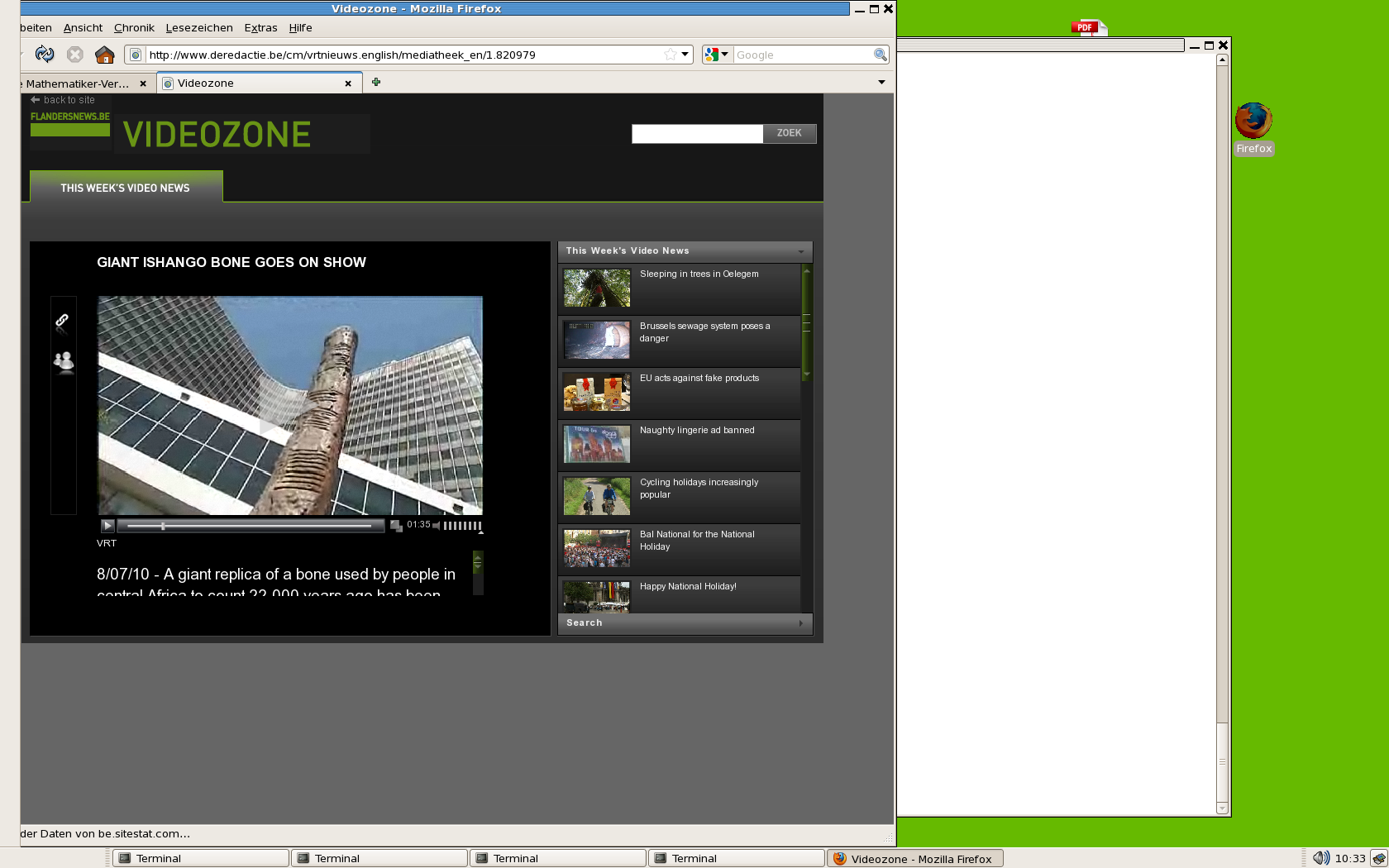Switch the video player to fullscreen

[x=396, y=526]
